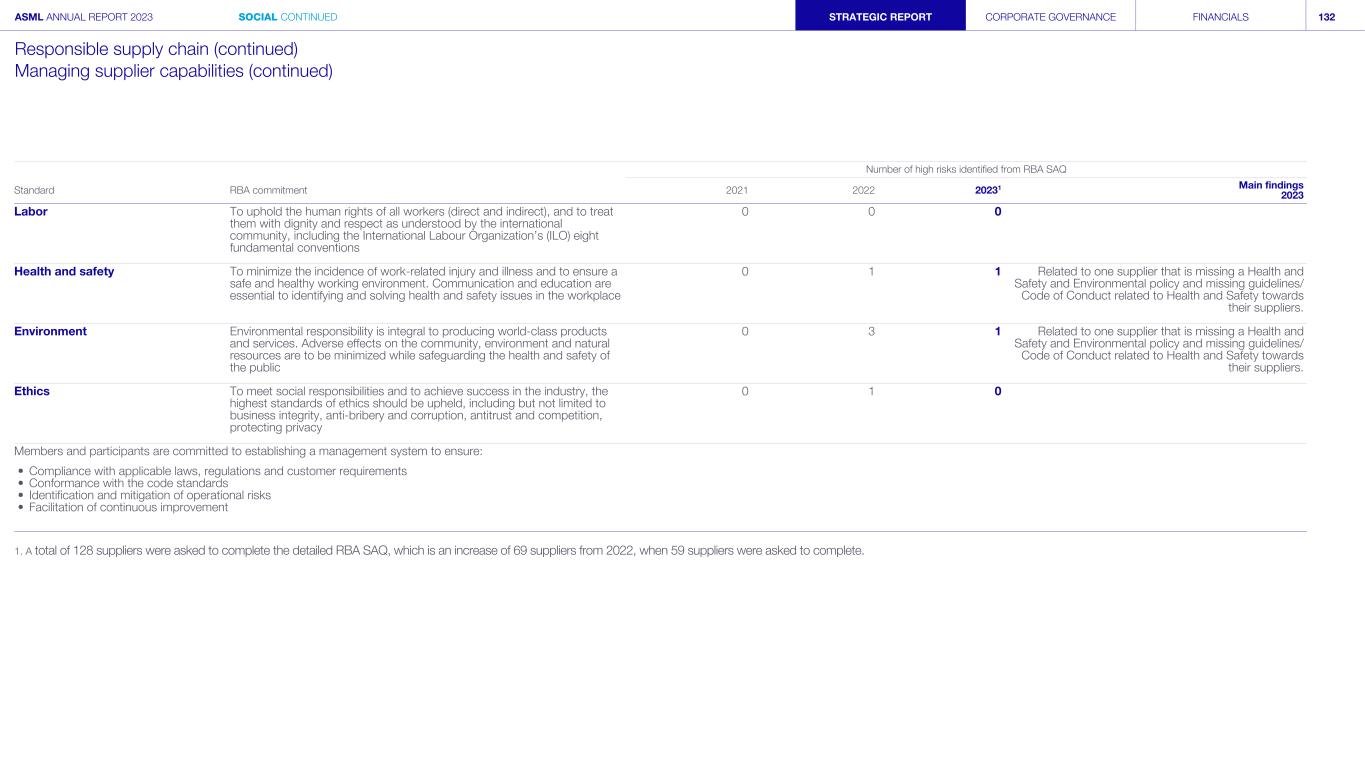Switch to the Corporate Governance tab
This screenshot has height=769, width=1365.
(x=1050, y=17)
